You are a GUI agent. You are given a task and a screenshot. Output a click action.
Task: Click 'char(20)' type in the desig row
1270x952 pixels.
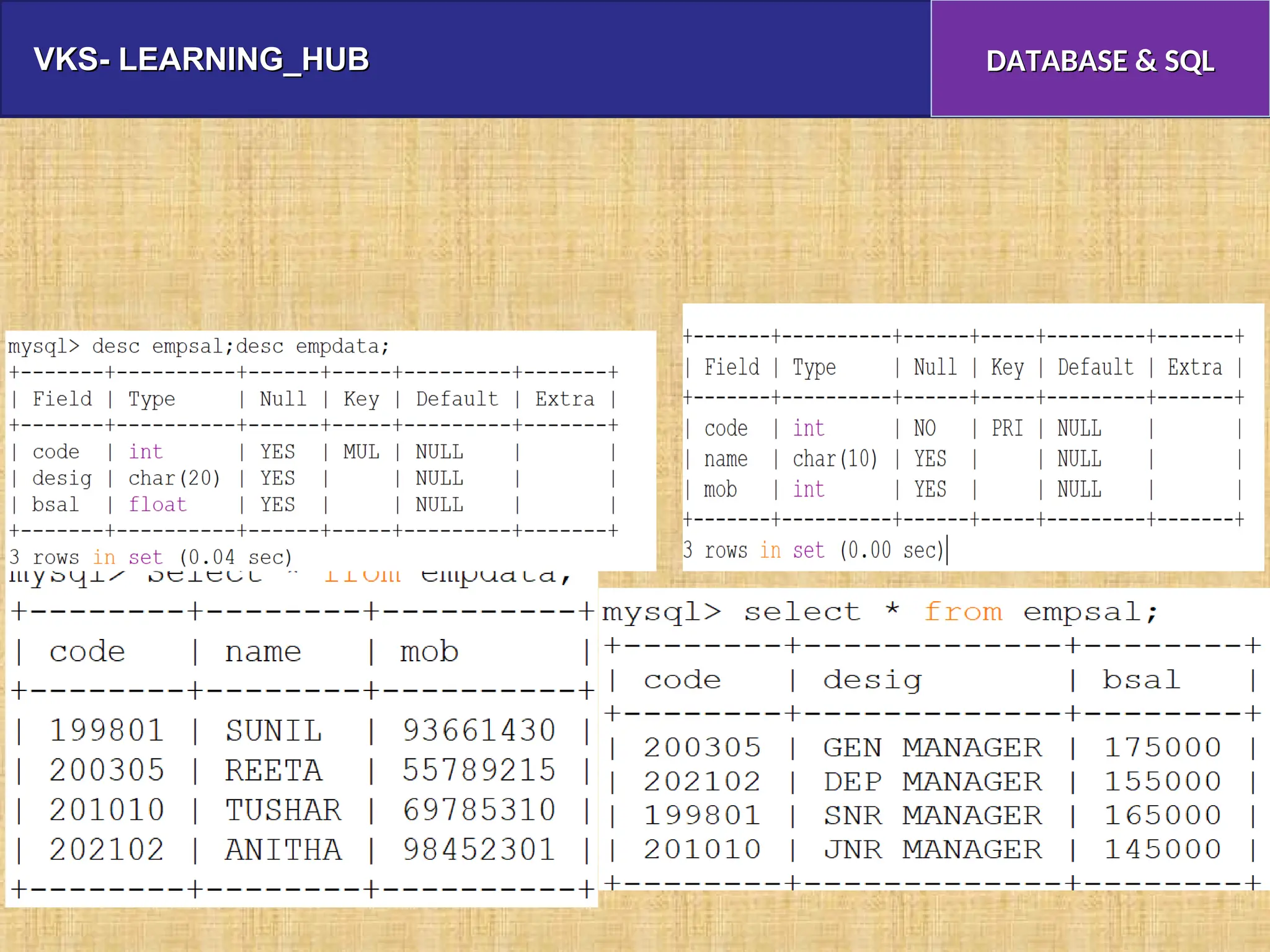[174, 478]
